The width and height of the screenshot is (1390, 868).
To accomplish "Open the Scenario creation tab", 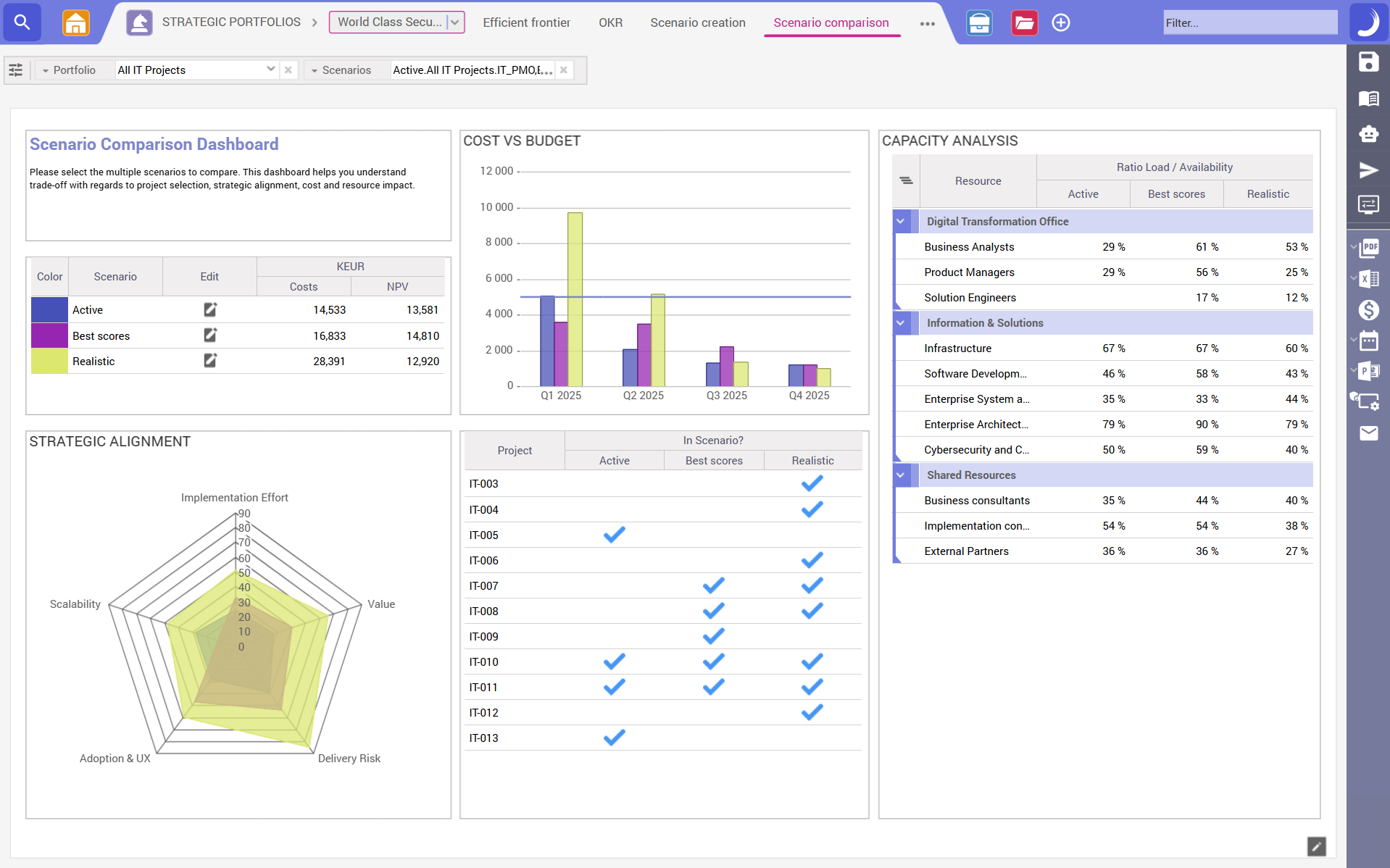I will (x=697, y=22).
